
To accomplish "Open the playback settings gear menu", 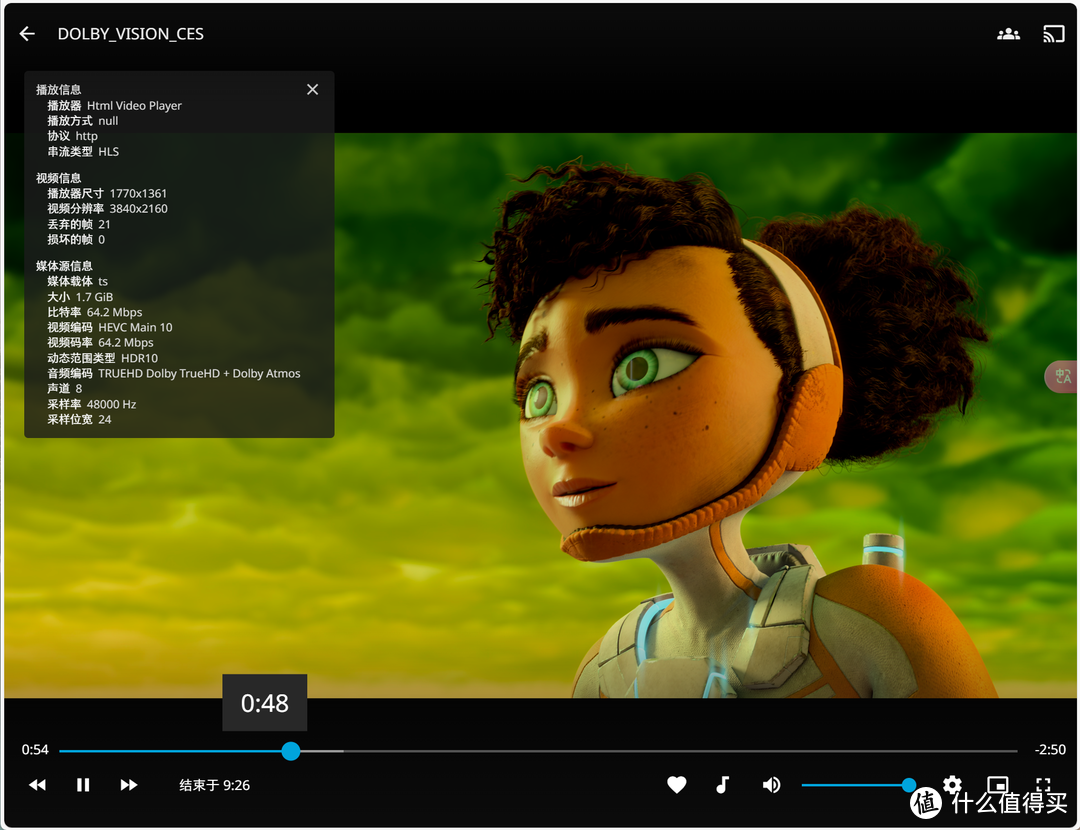I will pyautogui.click(x=952, y=784).
